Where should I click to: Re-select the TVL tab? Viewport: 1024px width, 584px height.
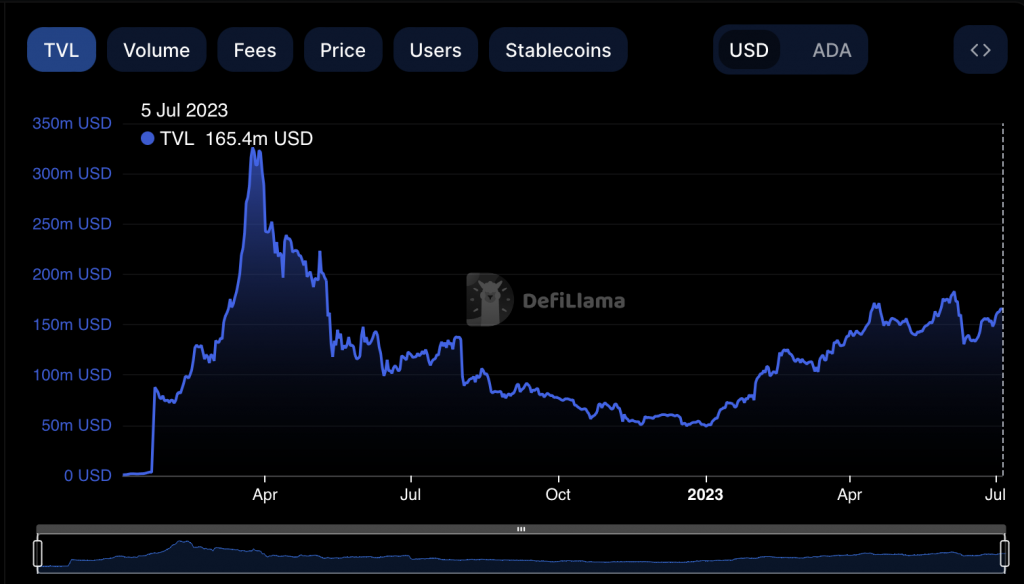click(x=61, y=49)
